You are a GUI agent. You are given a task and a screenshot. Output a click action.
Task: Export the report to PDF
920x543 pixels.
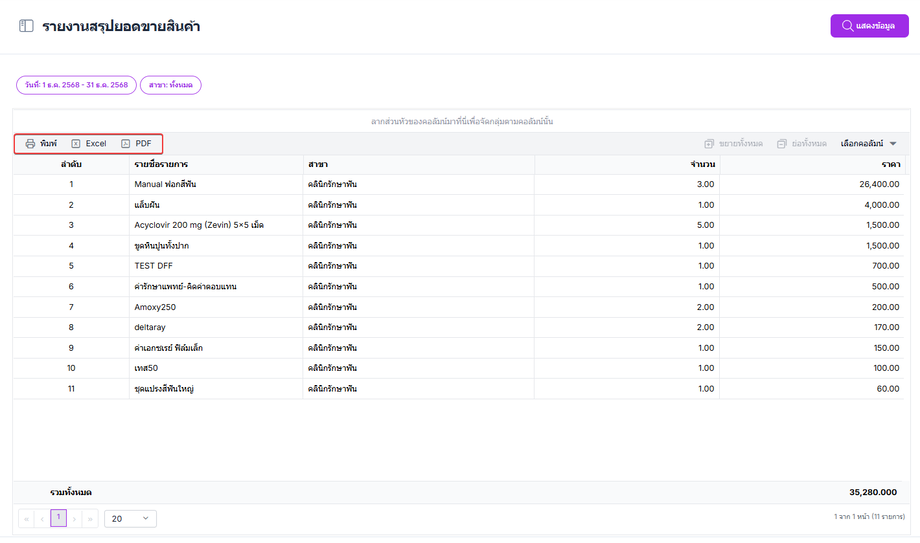pos(137,144)
